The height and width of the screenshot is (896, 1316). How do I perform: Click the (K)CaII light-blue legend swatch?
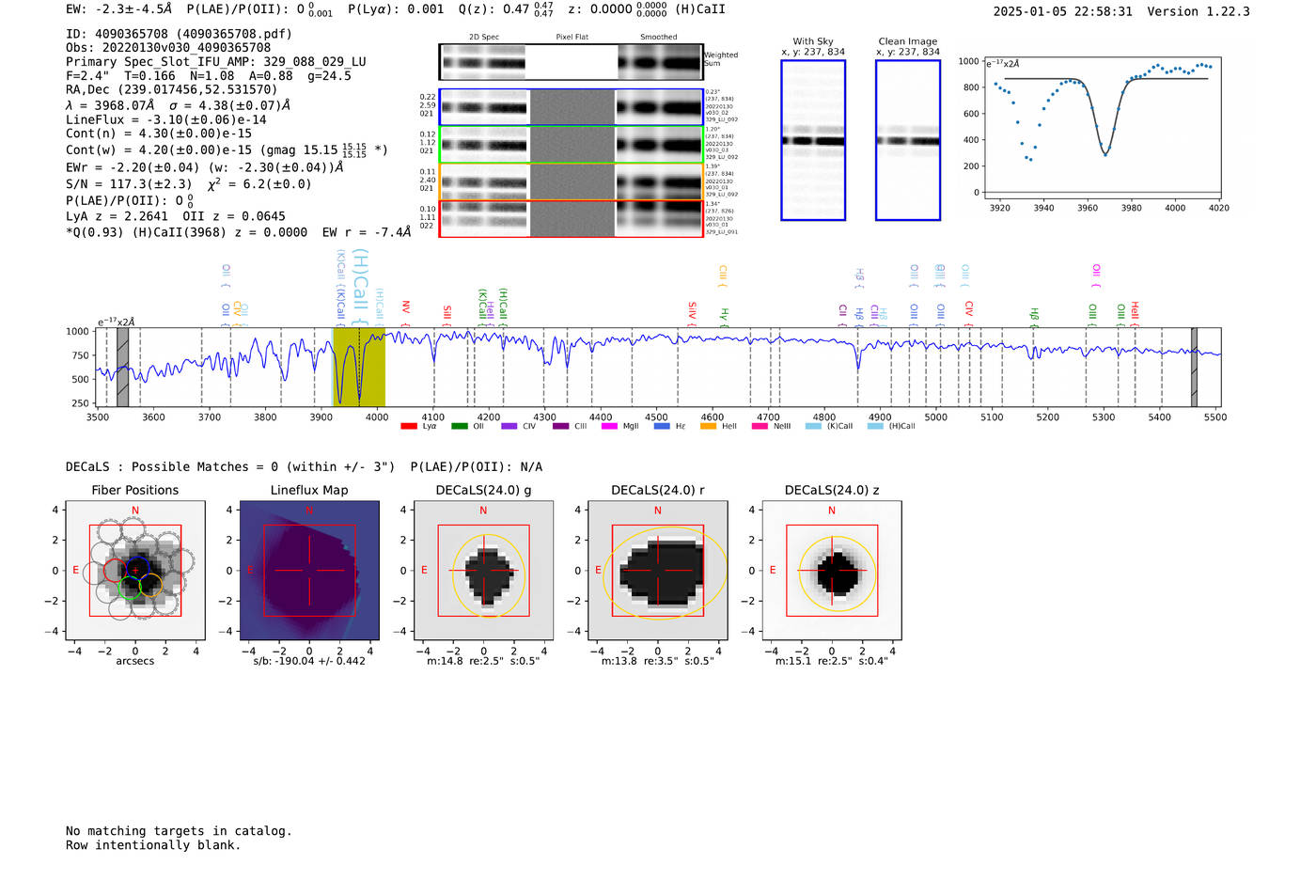tap(813, 426)
